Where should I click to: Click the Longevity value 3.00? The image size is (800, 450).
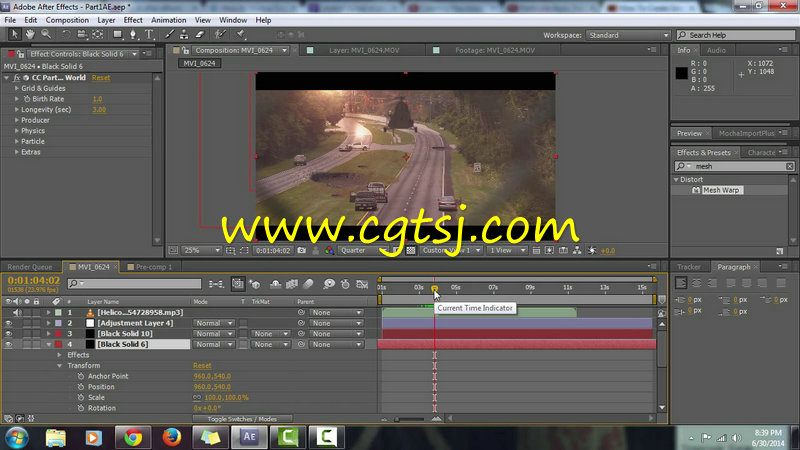[99, 110]
